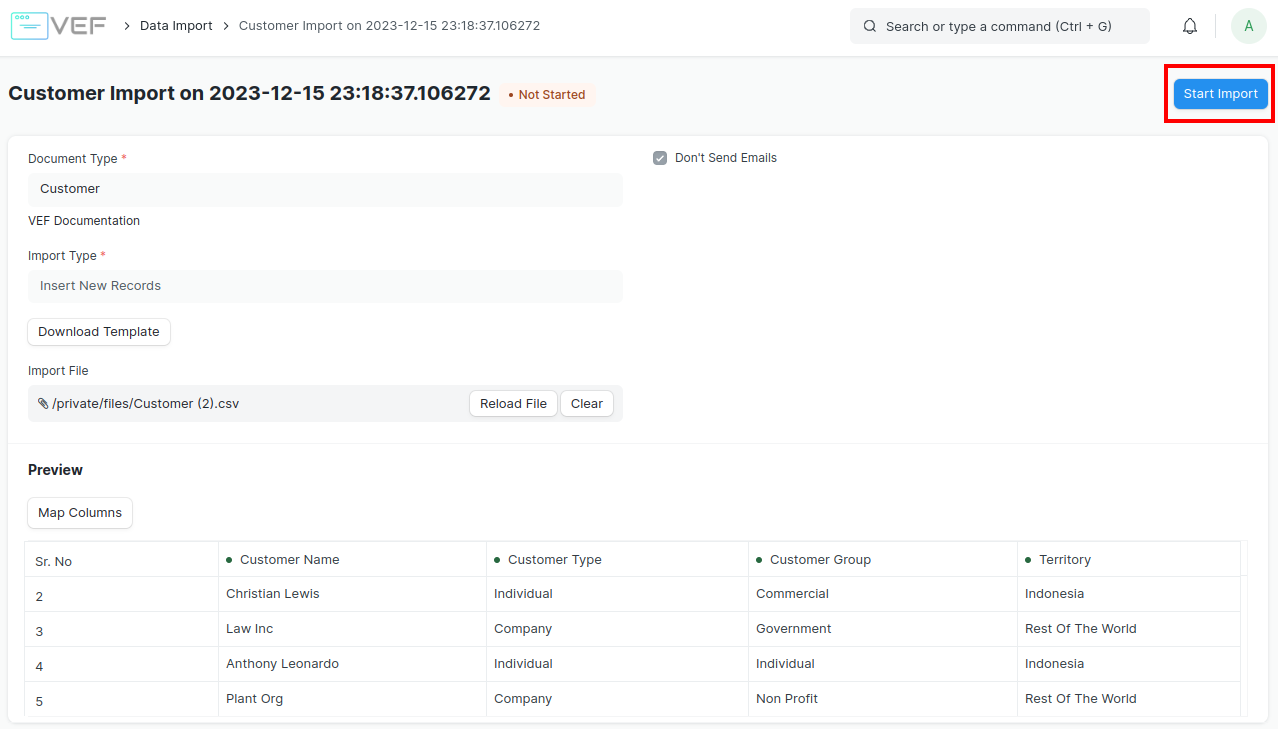Click serial number 2 cell

(x=121, y=595)
